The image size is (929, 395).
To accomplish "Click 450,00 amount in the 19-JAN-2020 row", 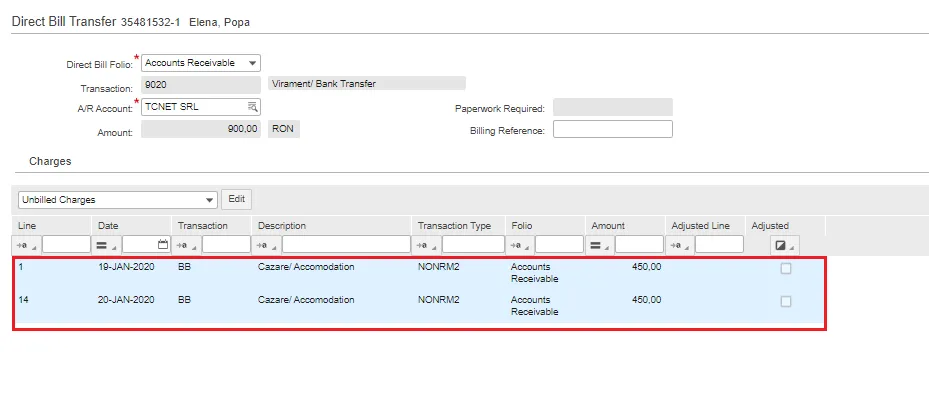I will pyautogui.click(x=646, y=267).
